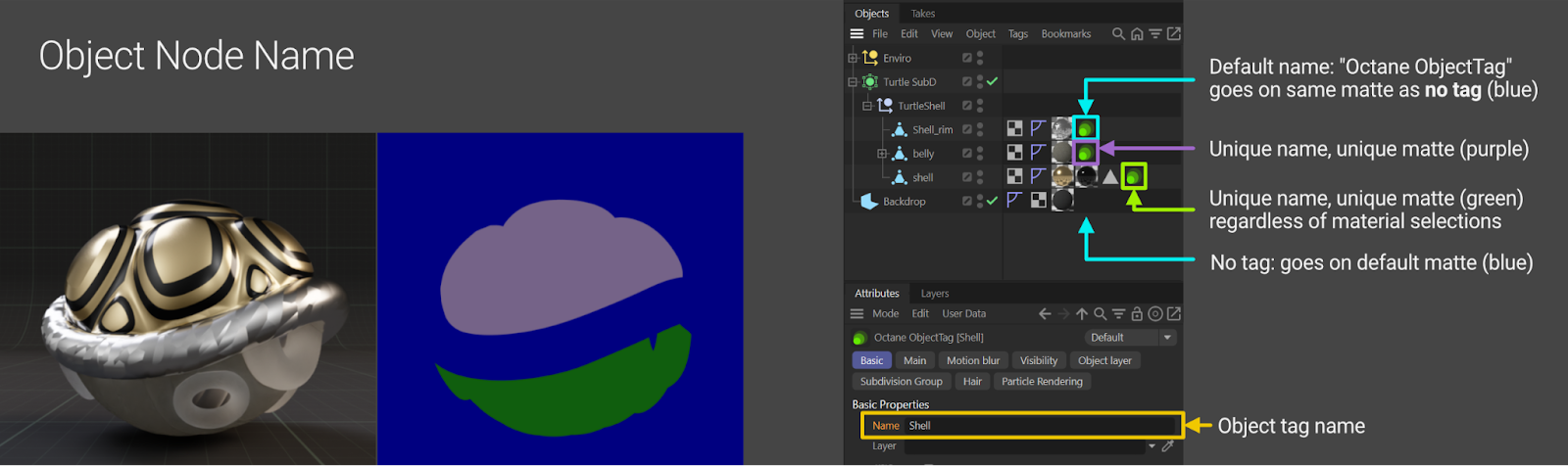The height and width of the screenshot is (466, 1568).
Task: Open the Object layer settings tab
Action: [1104, 361]
